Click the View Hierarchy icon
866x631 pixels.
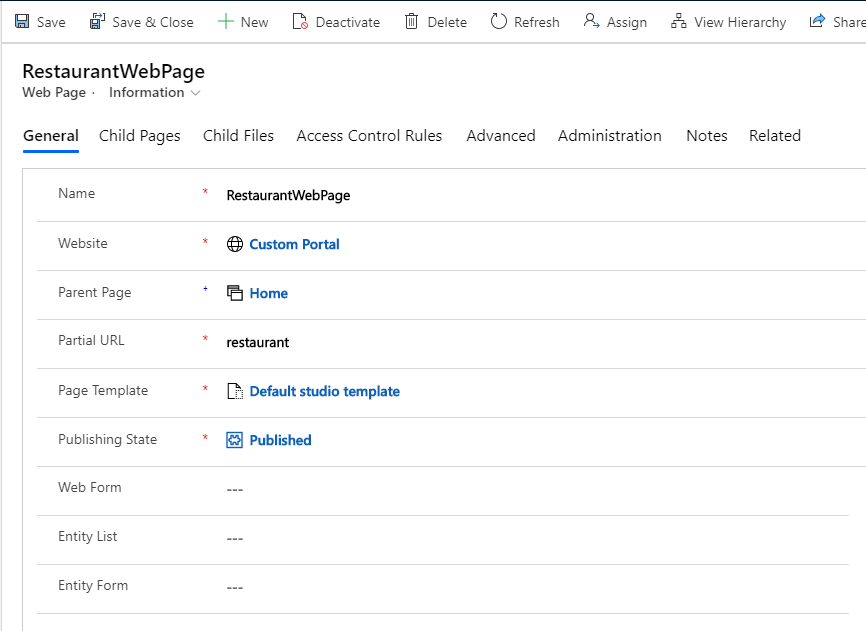coord(679,21)
